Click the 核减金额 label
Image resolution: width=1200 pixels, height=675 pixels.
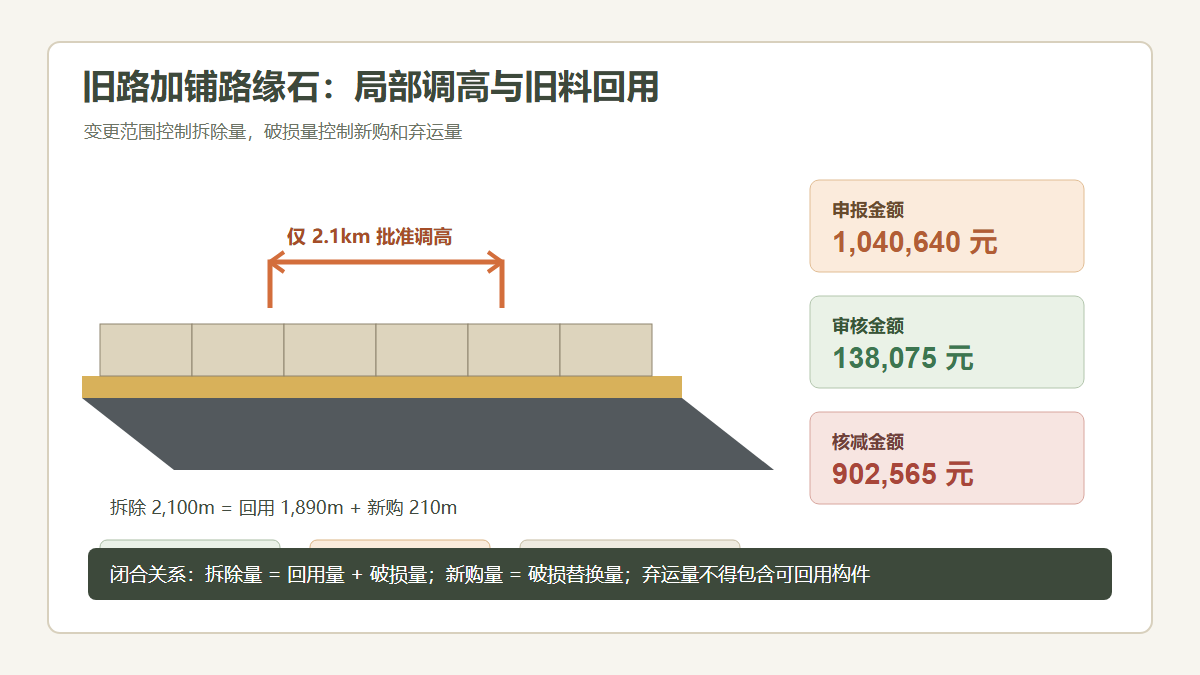(868, 442)
